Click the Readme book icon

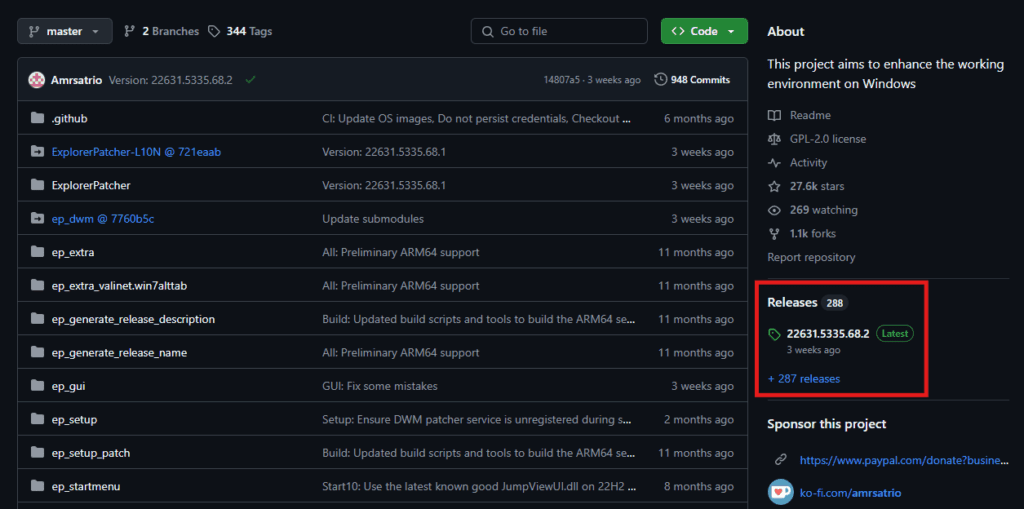coord(775,116)
